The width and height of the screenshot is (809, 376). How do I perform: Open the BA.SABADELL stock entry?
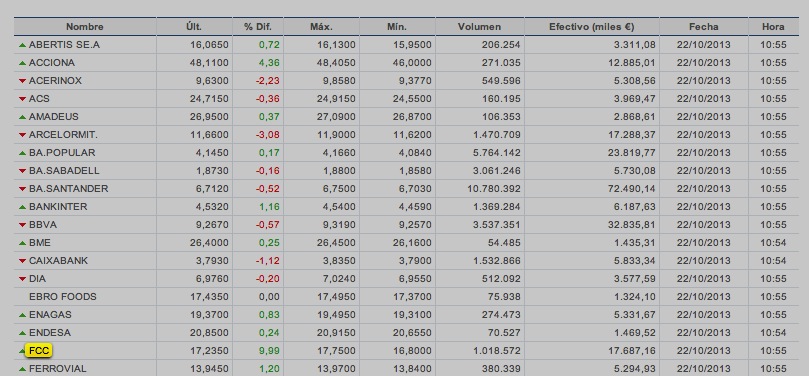point(64,171)
